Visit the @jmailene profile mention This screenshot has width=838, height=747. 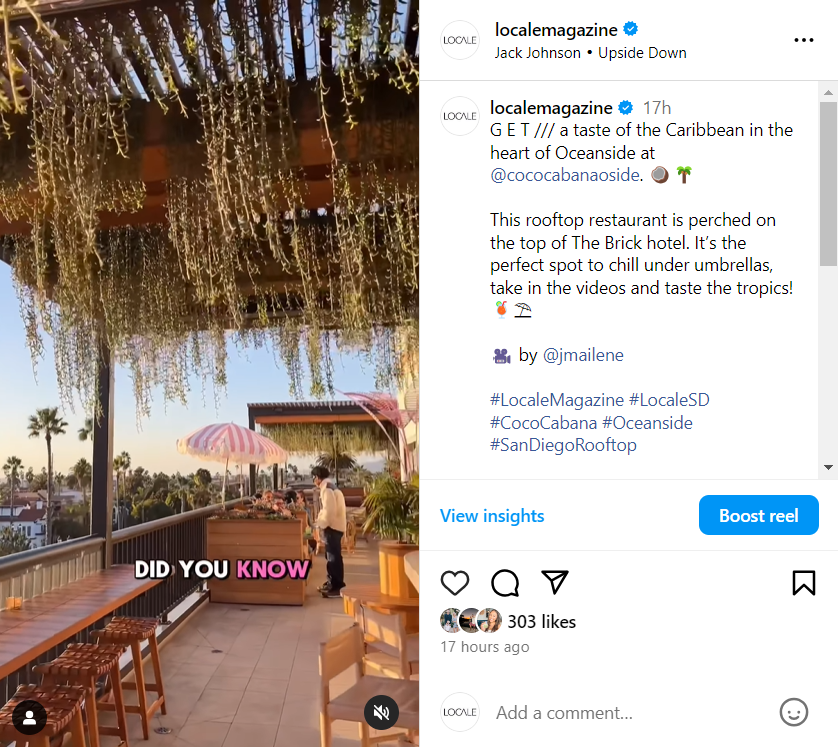tap(583, 355)
